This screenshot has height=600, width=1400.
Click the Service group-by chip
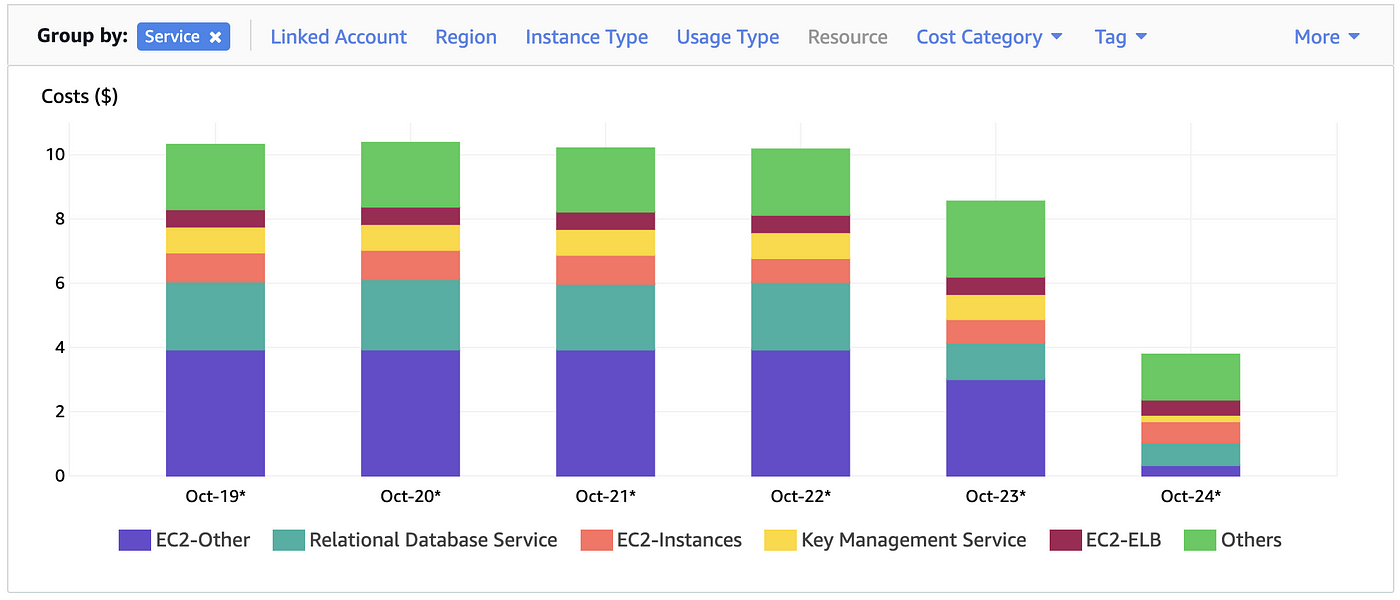[x=184, y=37]
